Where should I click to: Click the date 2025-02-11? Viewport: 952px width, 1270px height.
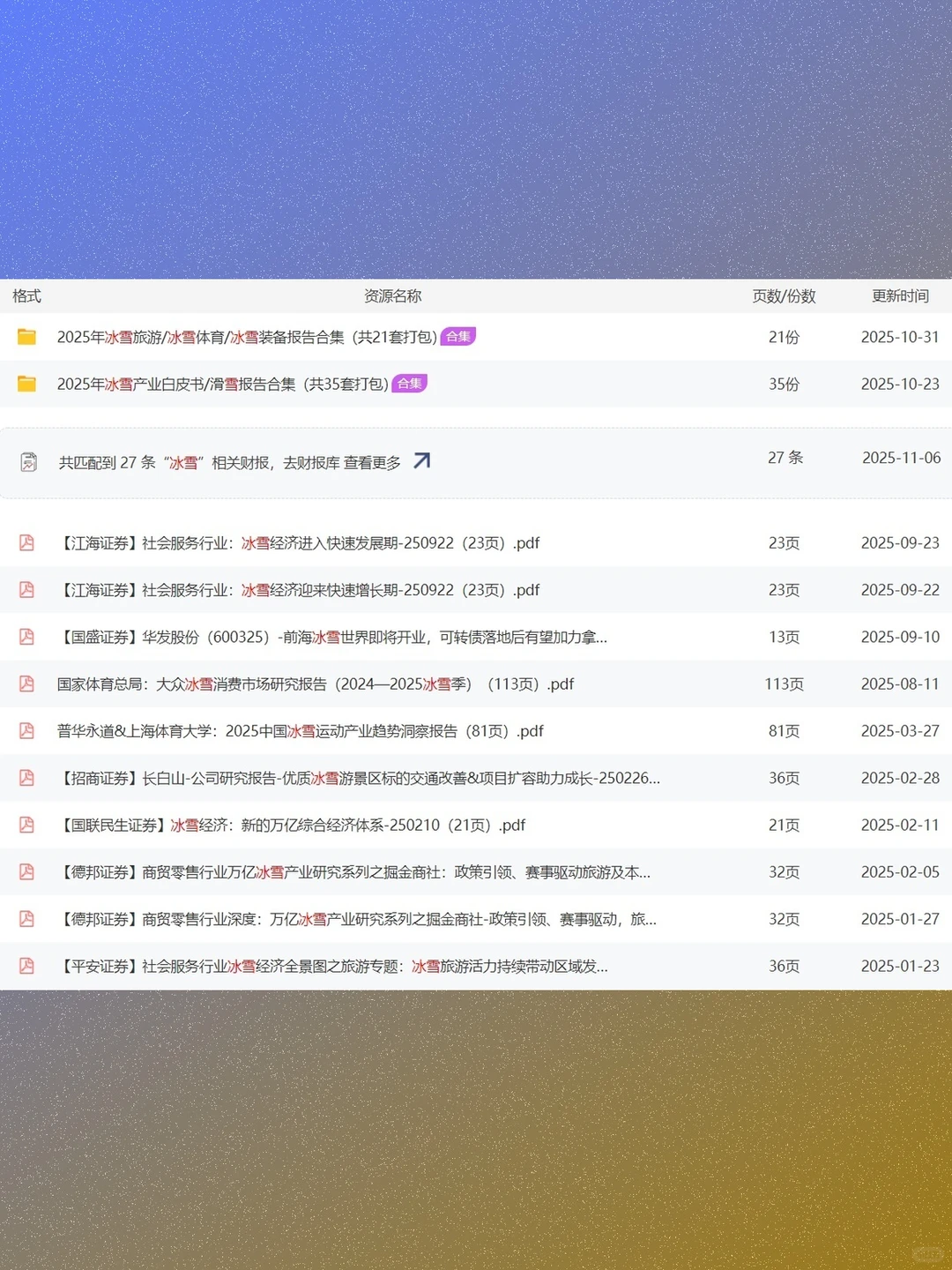point(900,825)
